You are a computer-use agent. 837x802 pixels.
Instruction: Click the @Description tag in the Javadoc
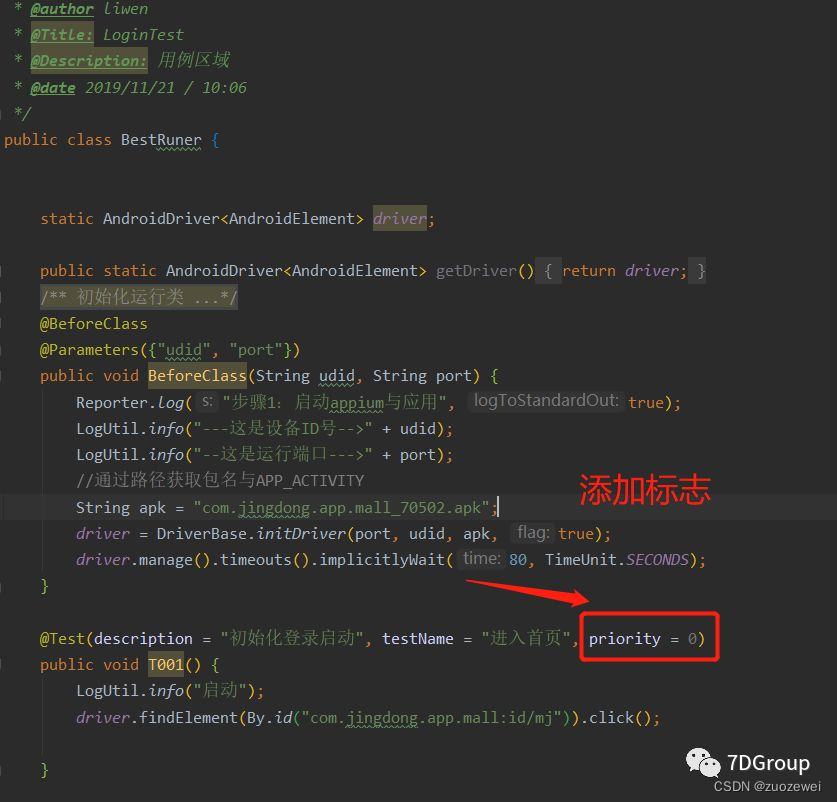pyautogui.click(x=89, y=60)
